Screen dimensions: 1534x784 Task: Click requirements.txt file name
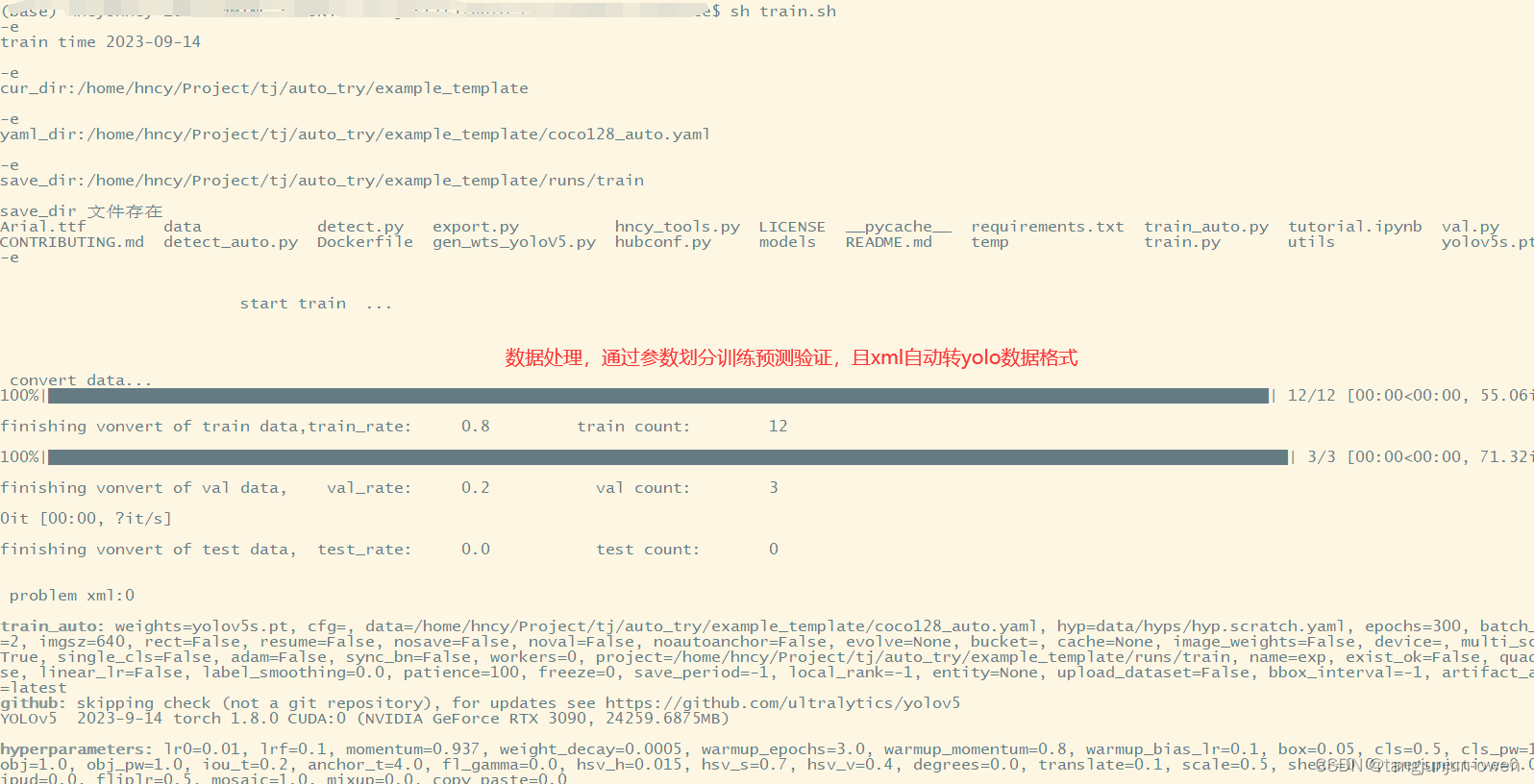click(1048, 227)
